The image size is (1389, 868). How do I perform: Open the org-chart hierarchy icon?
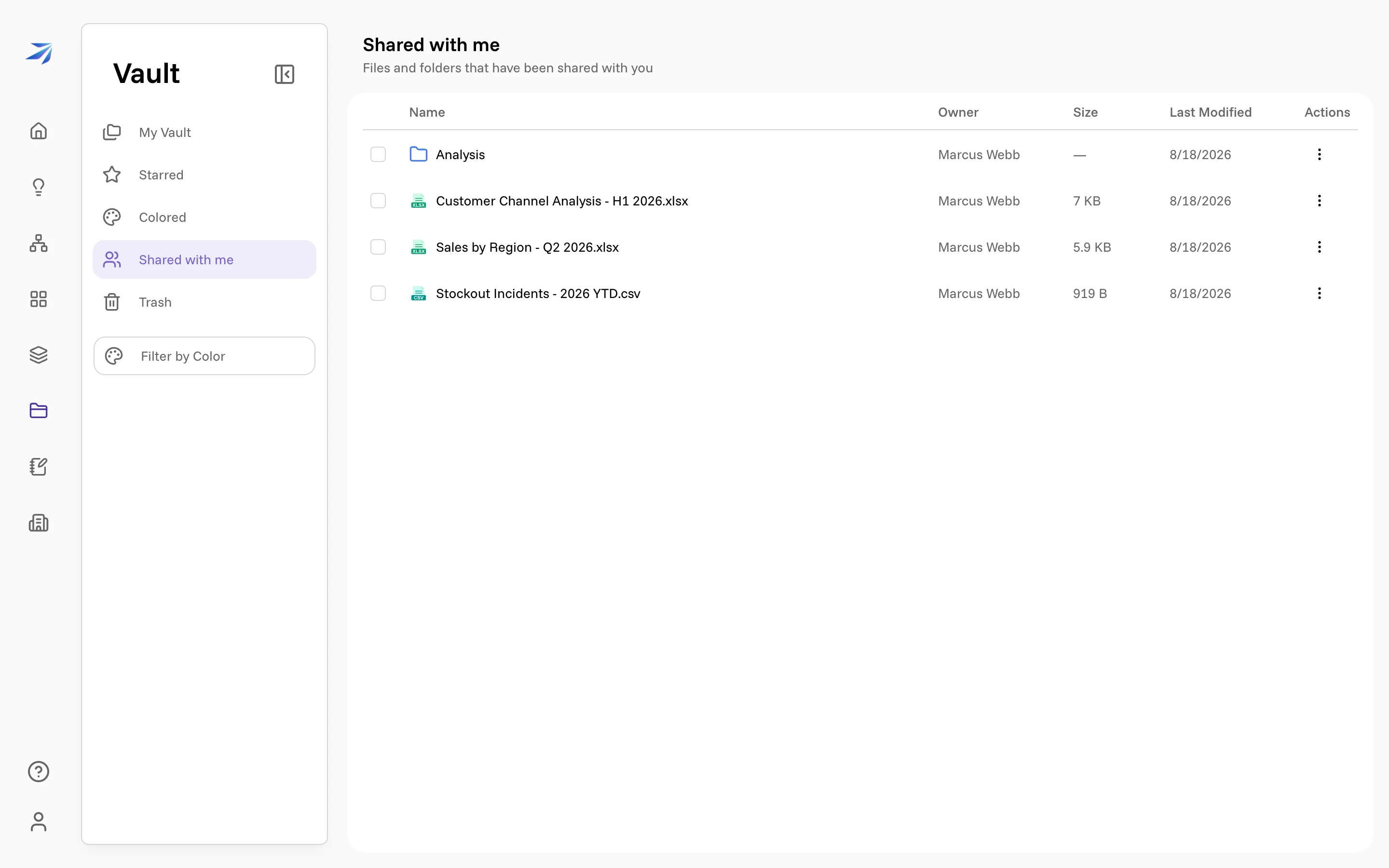coord(39,243)
